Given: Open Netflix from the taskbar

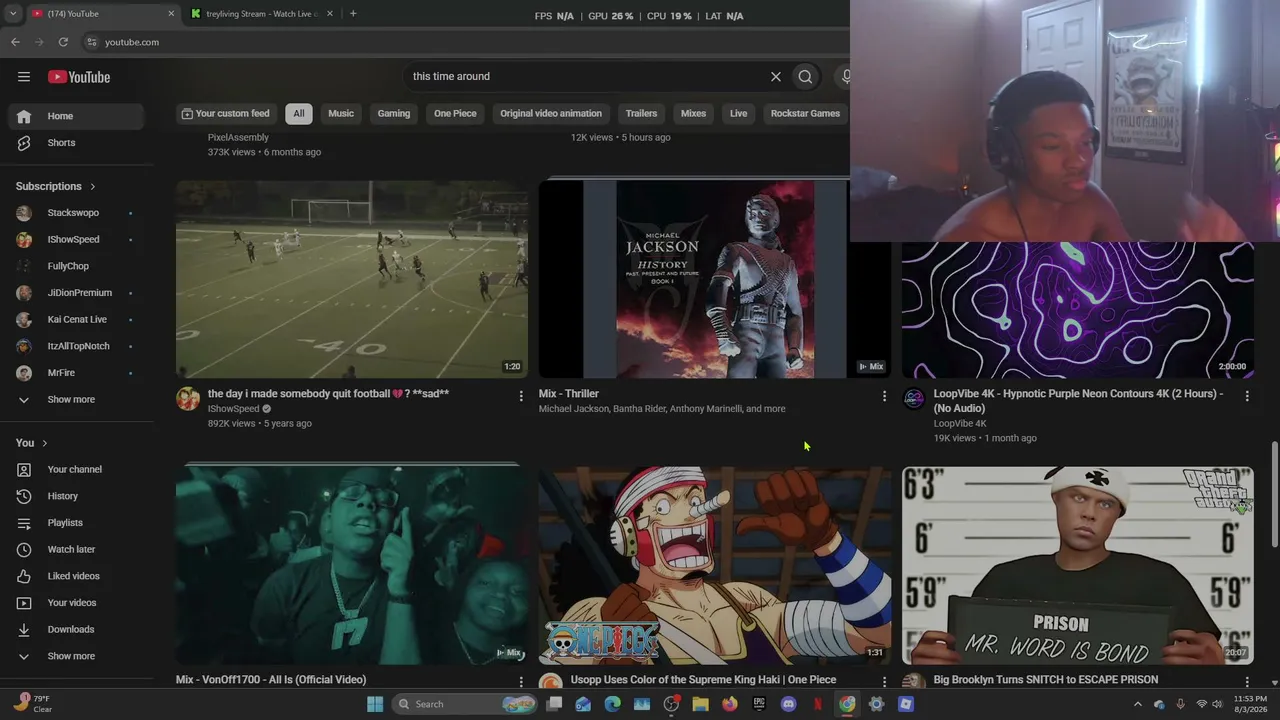Looking at the screenshot, I should tap(818, 704).
